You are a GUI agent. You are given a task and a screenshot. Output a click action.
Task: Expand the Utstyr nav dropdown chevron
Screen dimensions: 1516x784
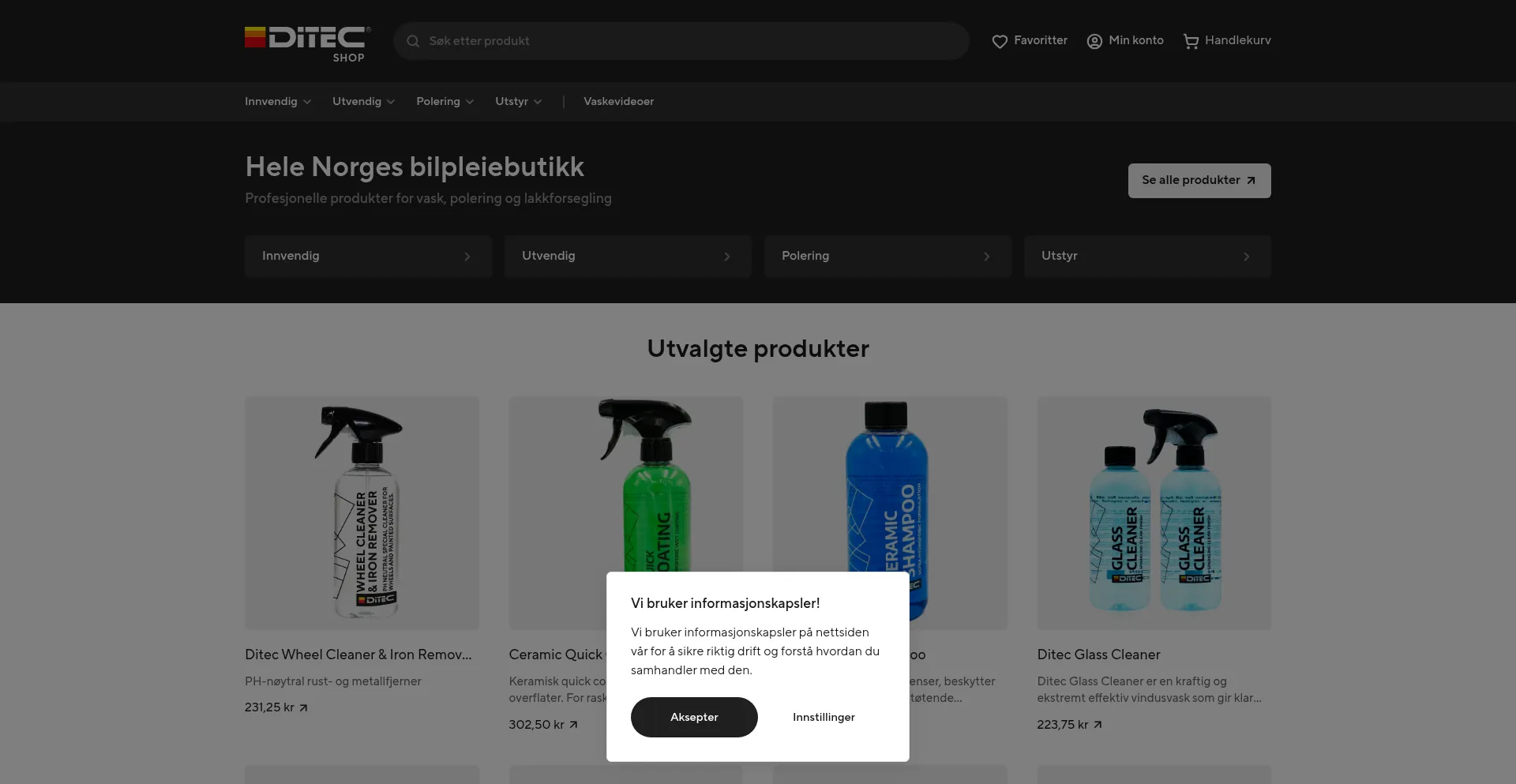(538, 102)
